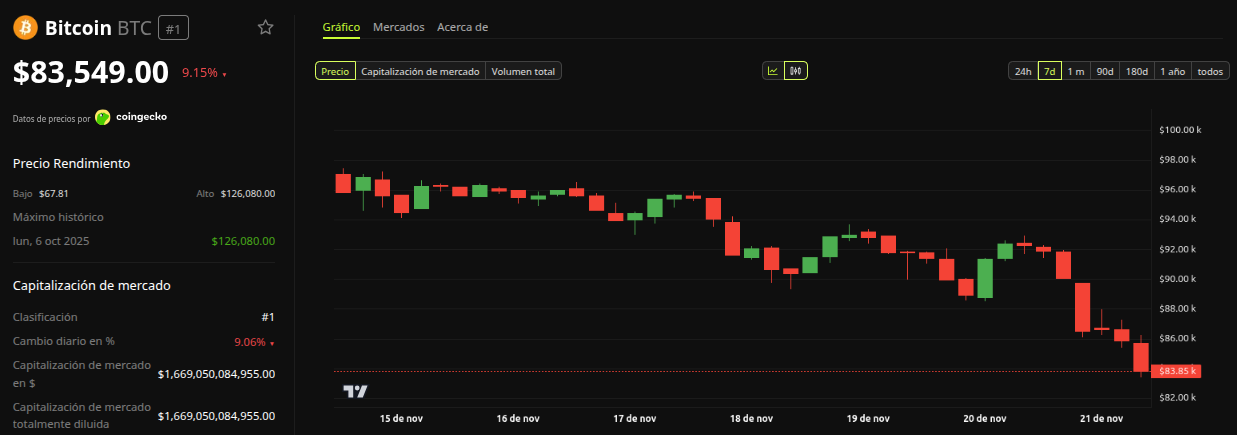Click the green $126,080.00 all-time high value
1237x435 pixels.
(243, 241)
